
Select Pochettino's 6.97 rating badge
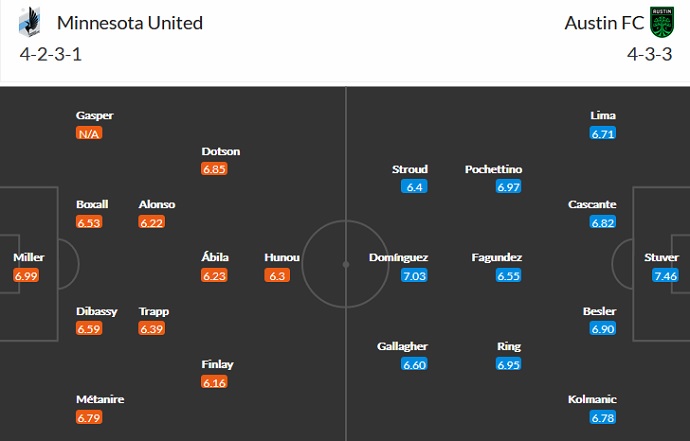point(509,187)
